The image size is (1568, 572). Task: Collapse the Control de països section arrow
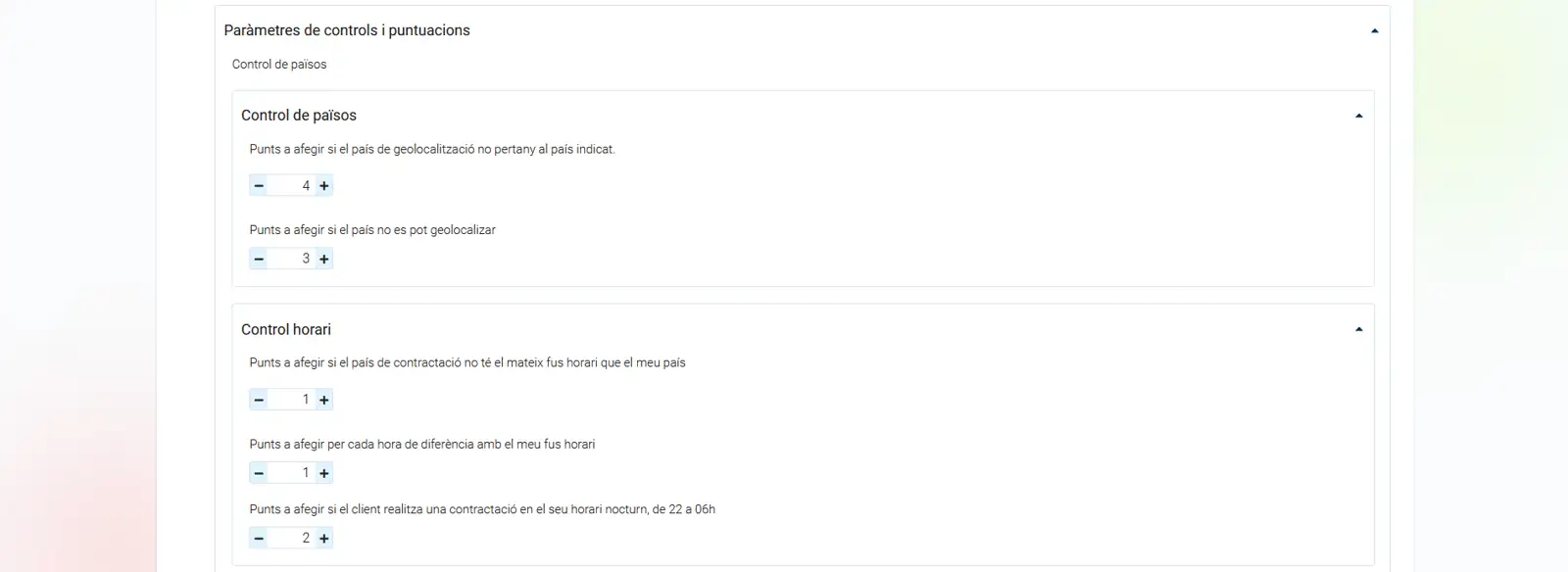[1358, 116]
